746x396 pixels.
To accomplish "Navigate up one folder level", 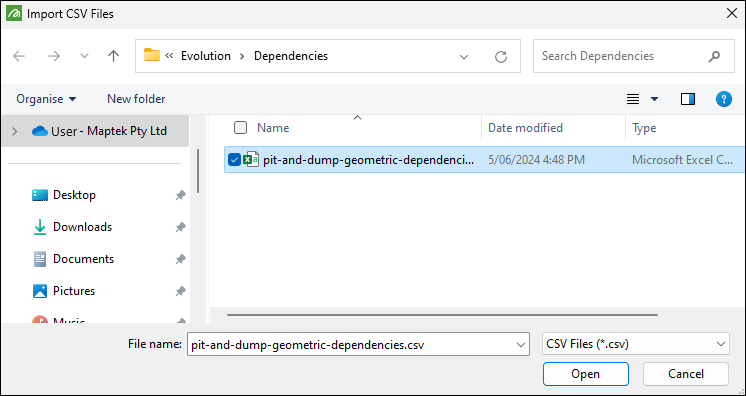I will click(113, 56).
